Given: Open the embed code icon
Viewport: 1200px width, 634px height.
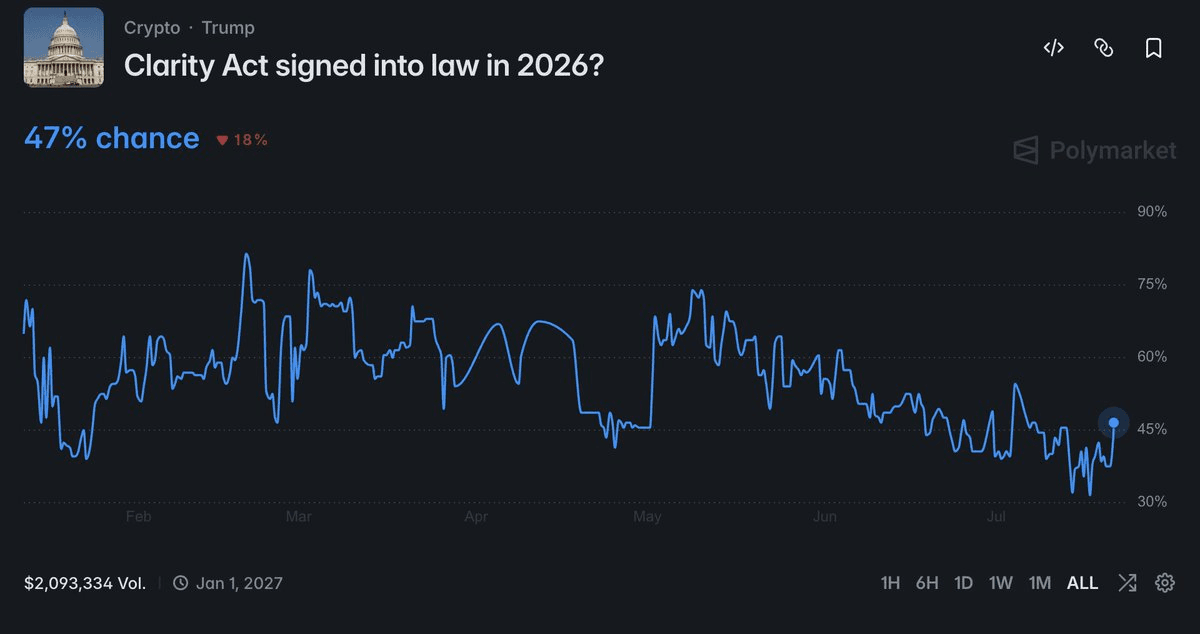Looking at the screenshot, I should click(1053, 48).
